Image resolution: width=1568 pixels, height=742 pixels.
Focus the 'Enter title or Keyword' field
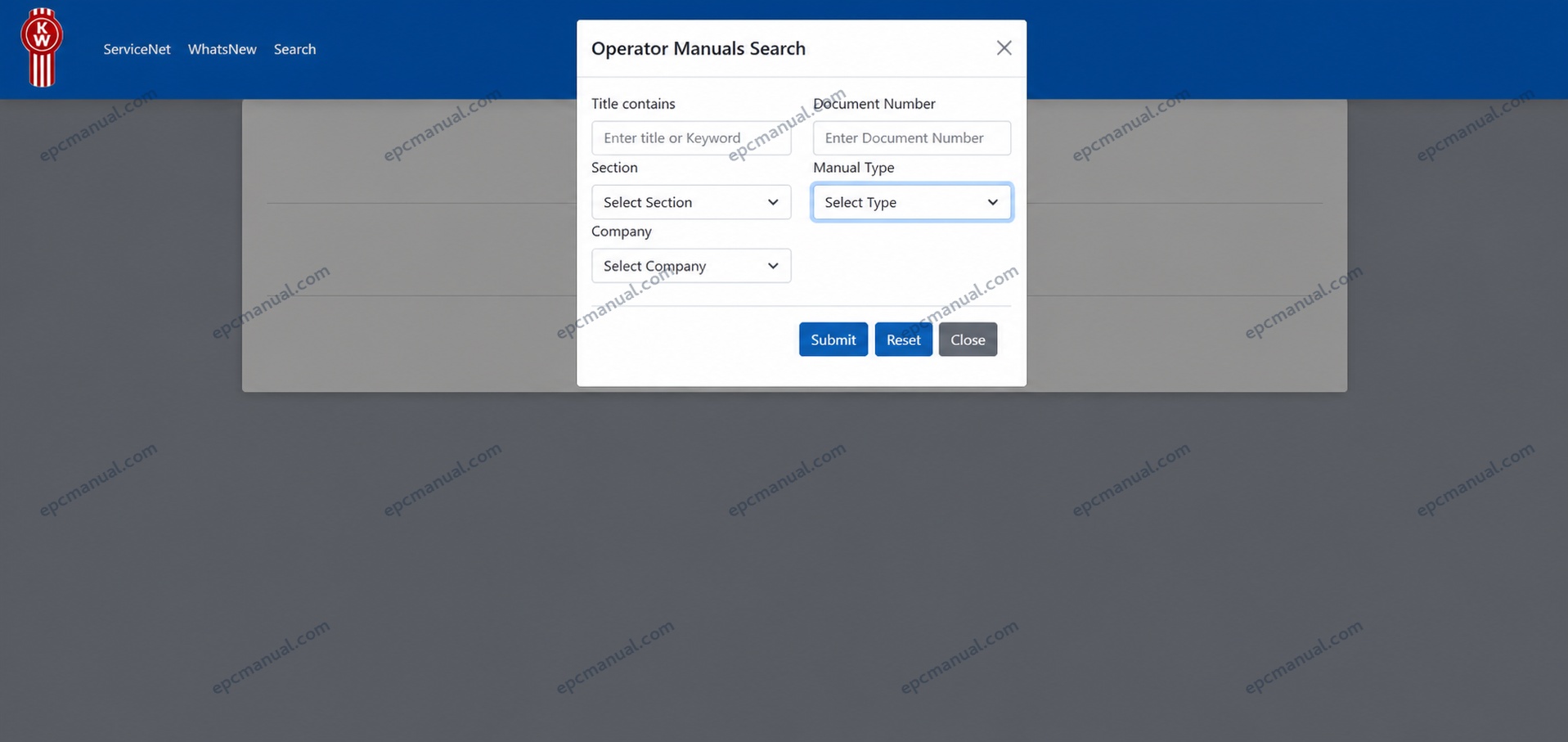tap(691, 137)
